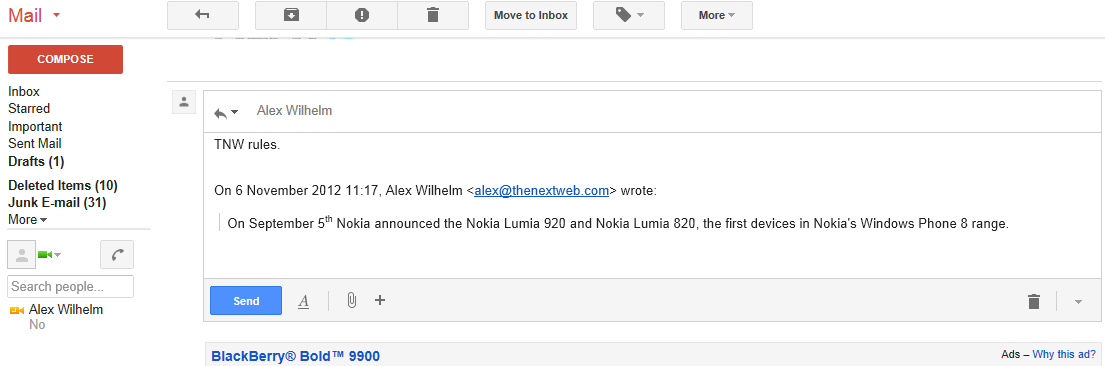
Task: Click the reply arrow icon in the toolbar
Action: click(202, 16)
